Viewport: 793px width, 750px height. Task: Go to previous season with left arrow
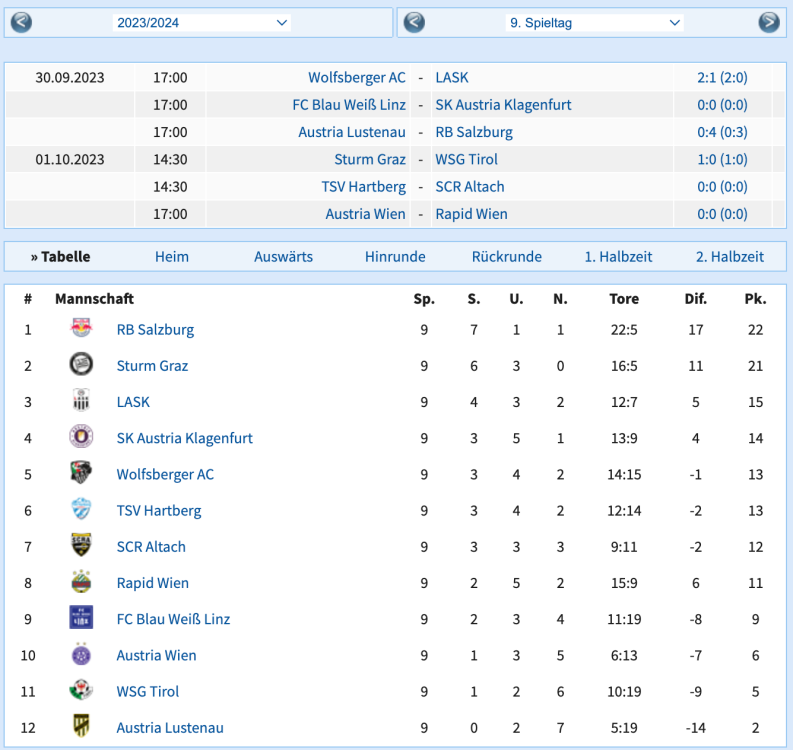20,22
